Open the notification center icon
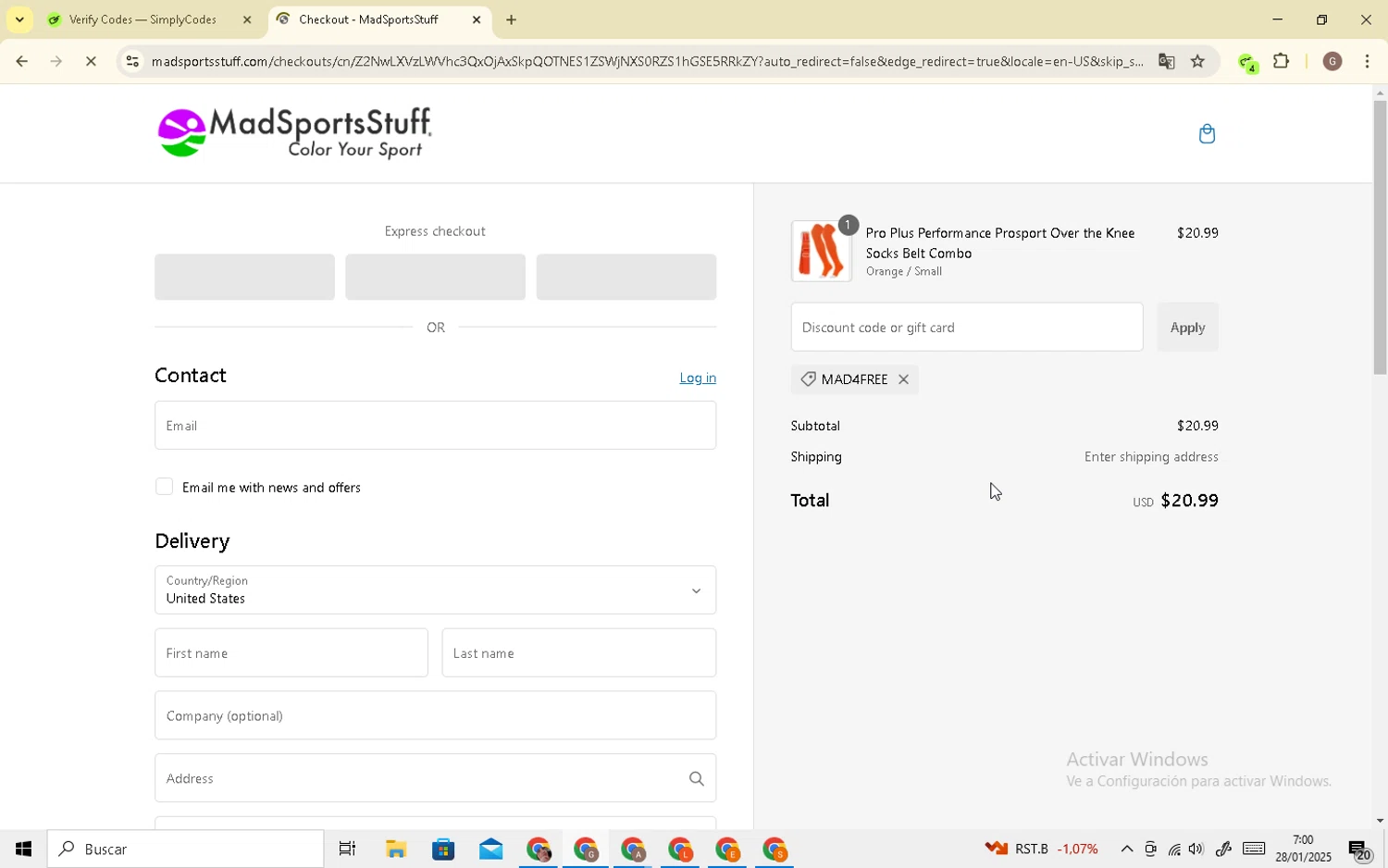 tap(1359, 849)
